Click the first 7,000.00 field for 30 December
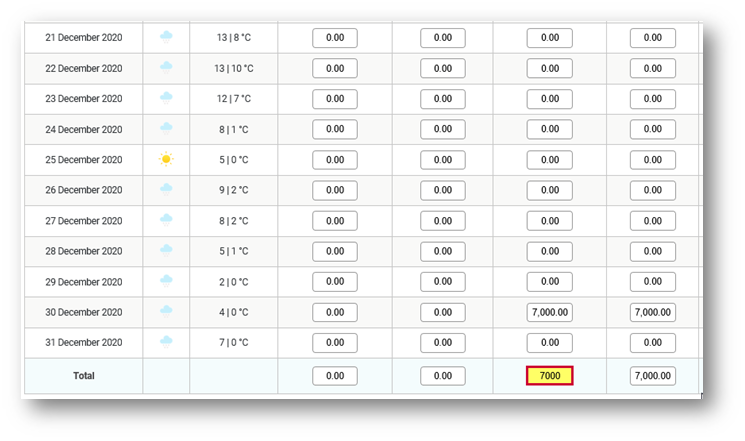Viewport: 745px width, 441px height. [550, 312]
